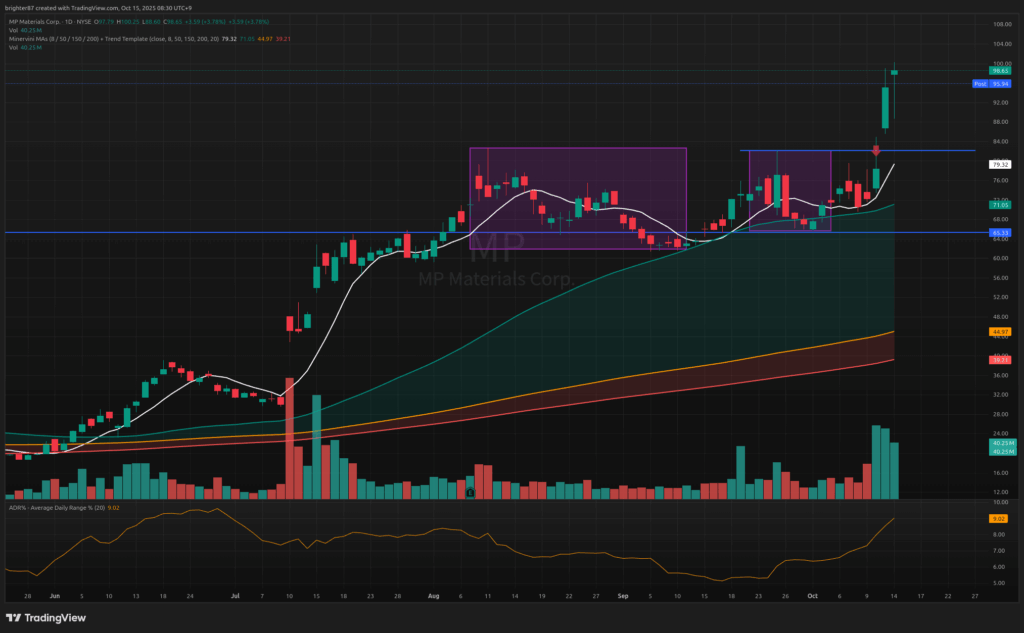This screenshot has height=633, width=1024.
Task: Click the green 98.65 last price label
Action: click(x=998, y=71)
